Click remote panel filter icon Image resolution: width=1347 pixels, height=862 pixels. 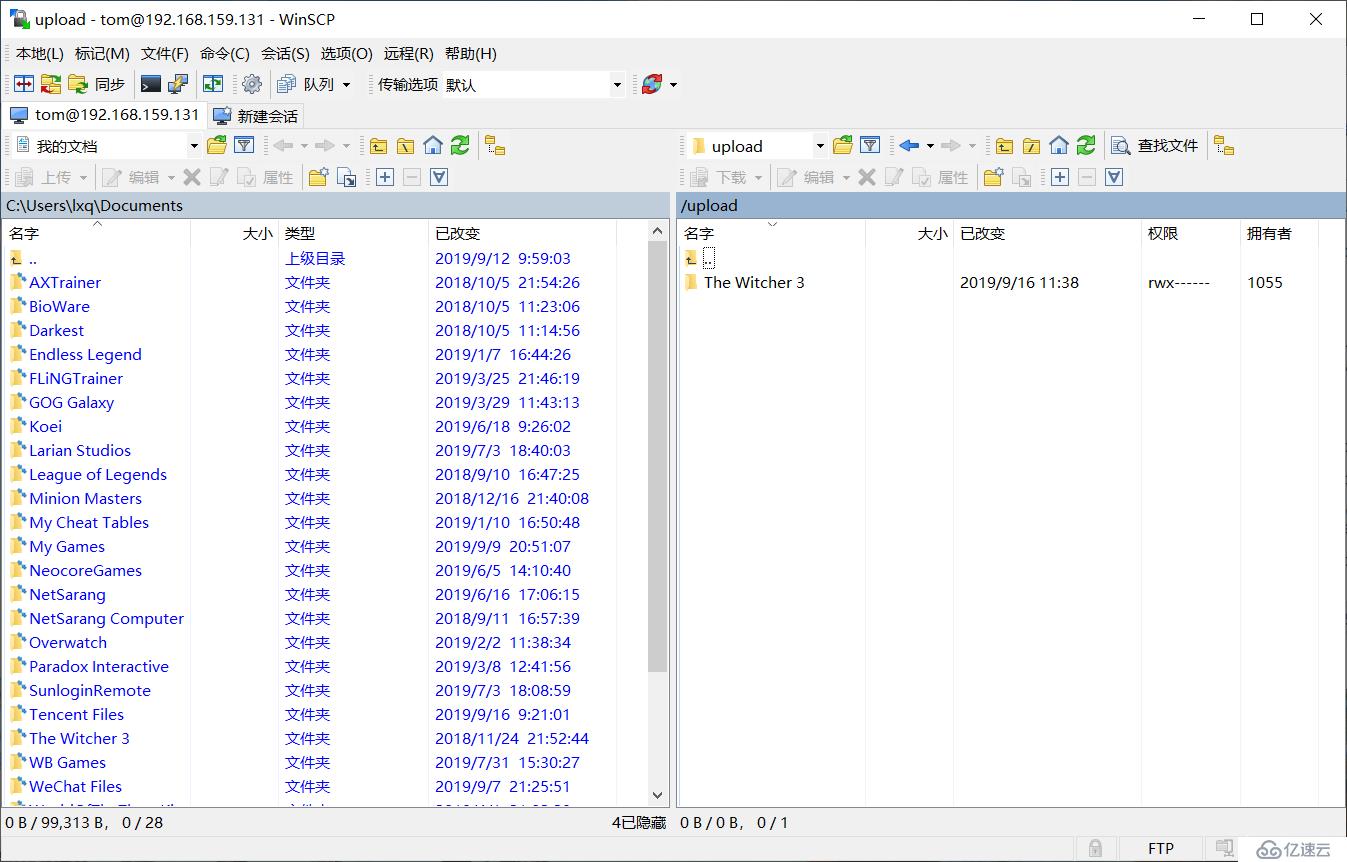[870, 146]
